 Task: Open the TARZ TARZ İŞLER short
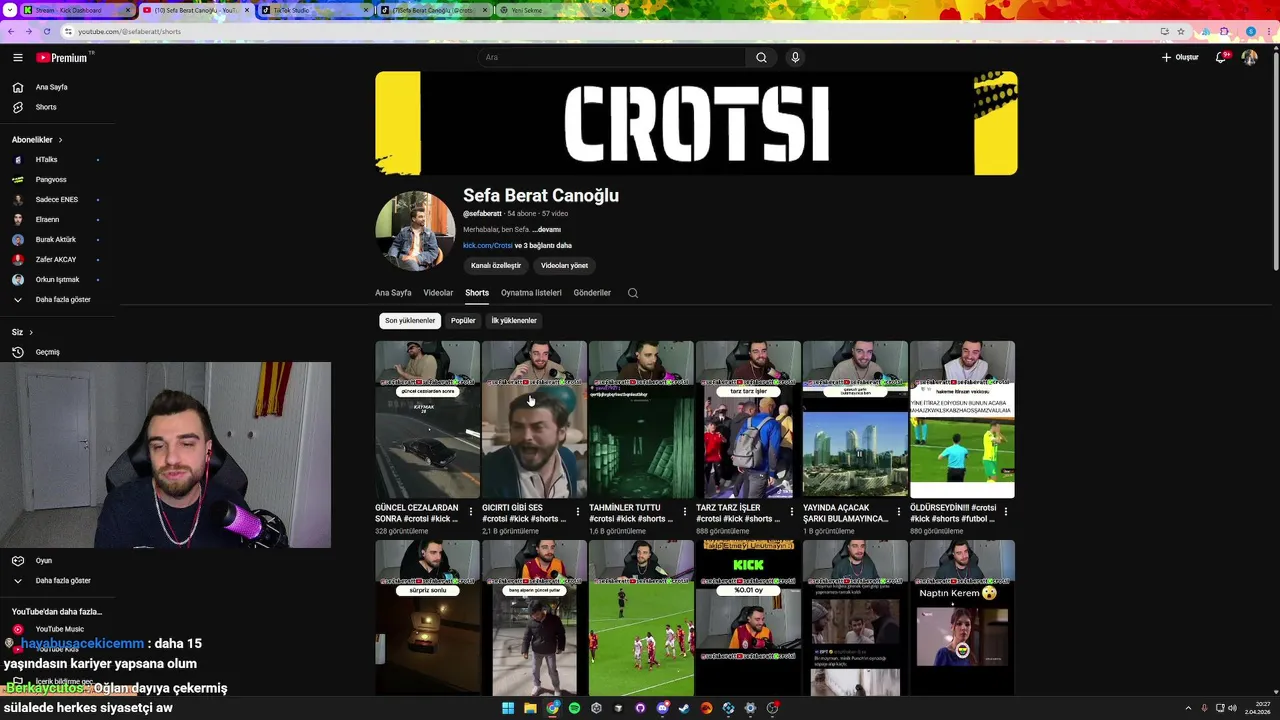(748, 420)
